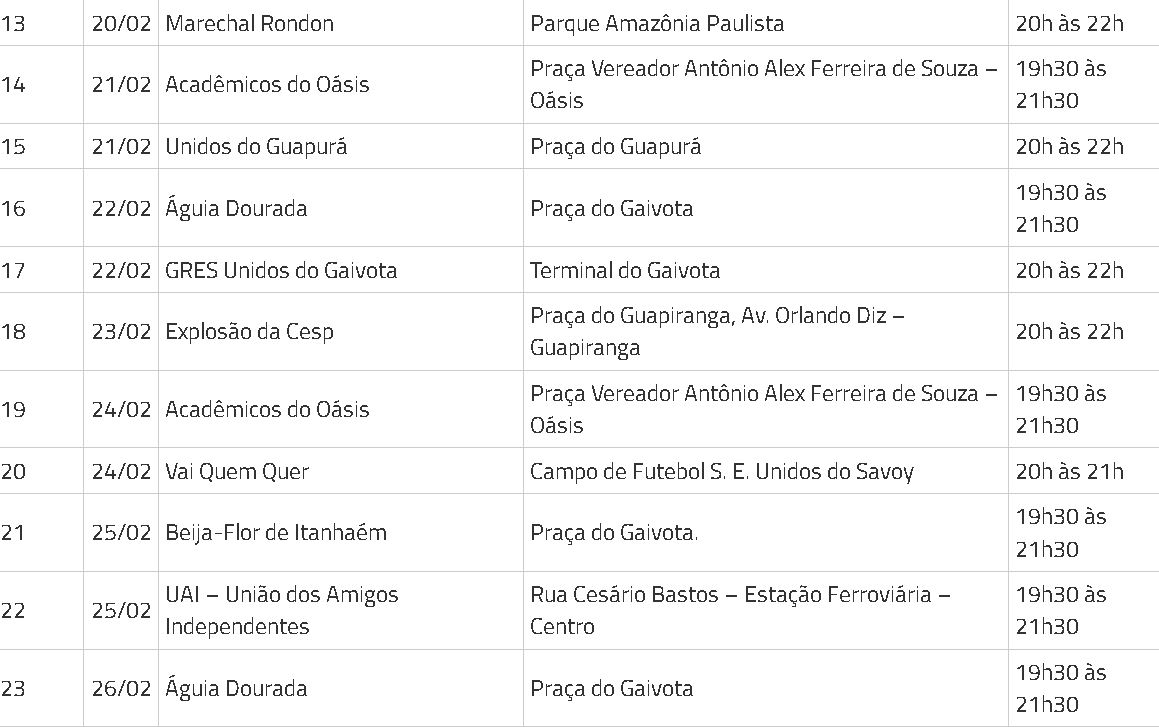Click row number 19 cell
Image resolution: width=1159 pixels, height=727 pixels.
(41, 409)
